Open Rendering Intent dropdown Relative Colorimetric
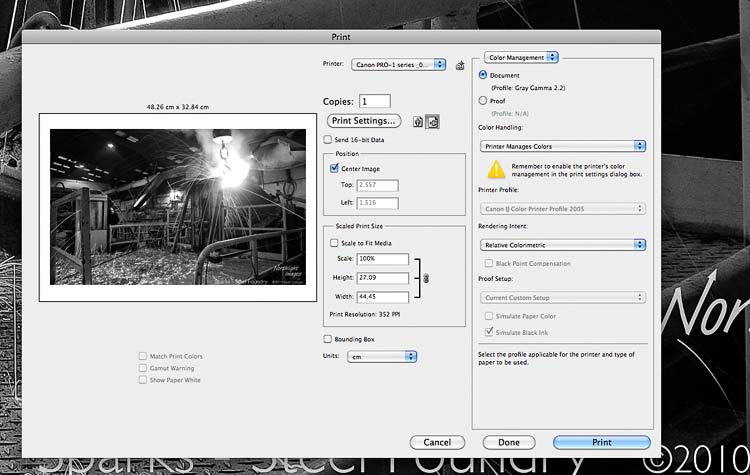Image resolution: width=750 pixels, height=475 pixels. point(562,245)
